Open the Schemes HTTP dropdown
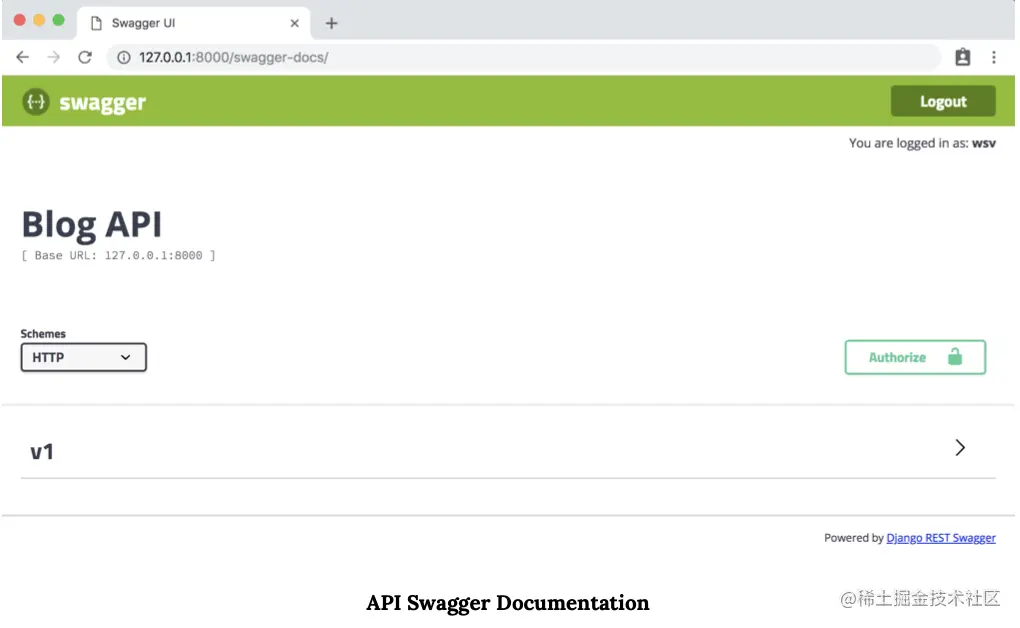 tap(83, 357)
